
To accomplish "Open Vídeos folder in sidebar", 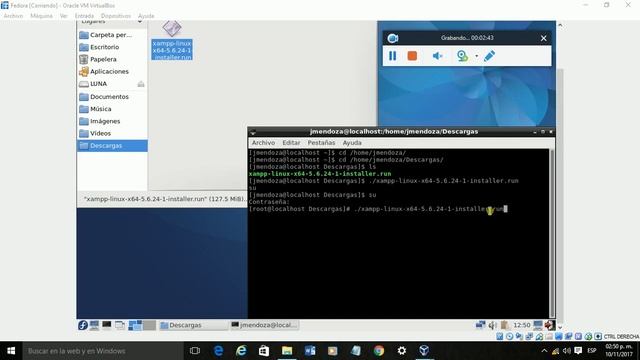I will tap(112, 133).
